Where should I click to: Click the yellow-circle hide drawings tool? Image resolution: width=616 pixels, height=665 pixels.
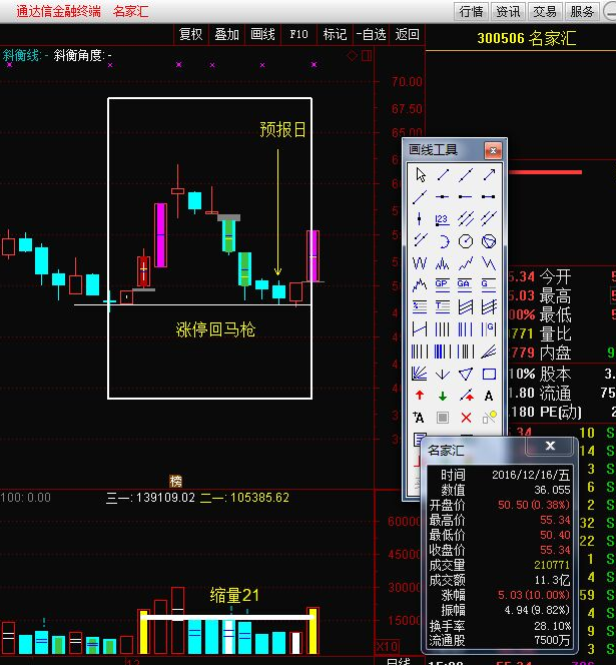click(x=489, y=417)
